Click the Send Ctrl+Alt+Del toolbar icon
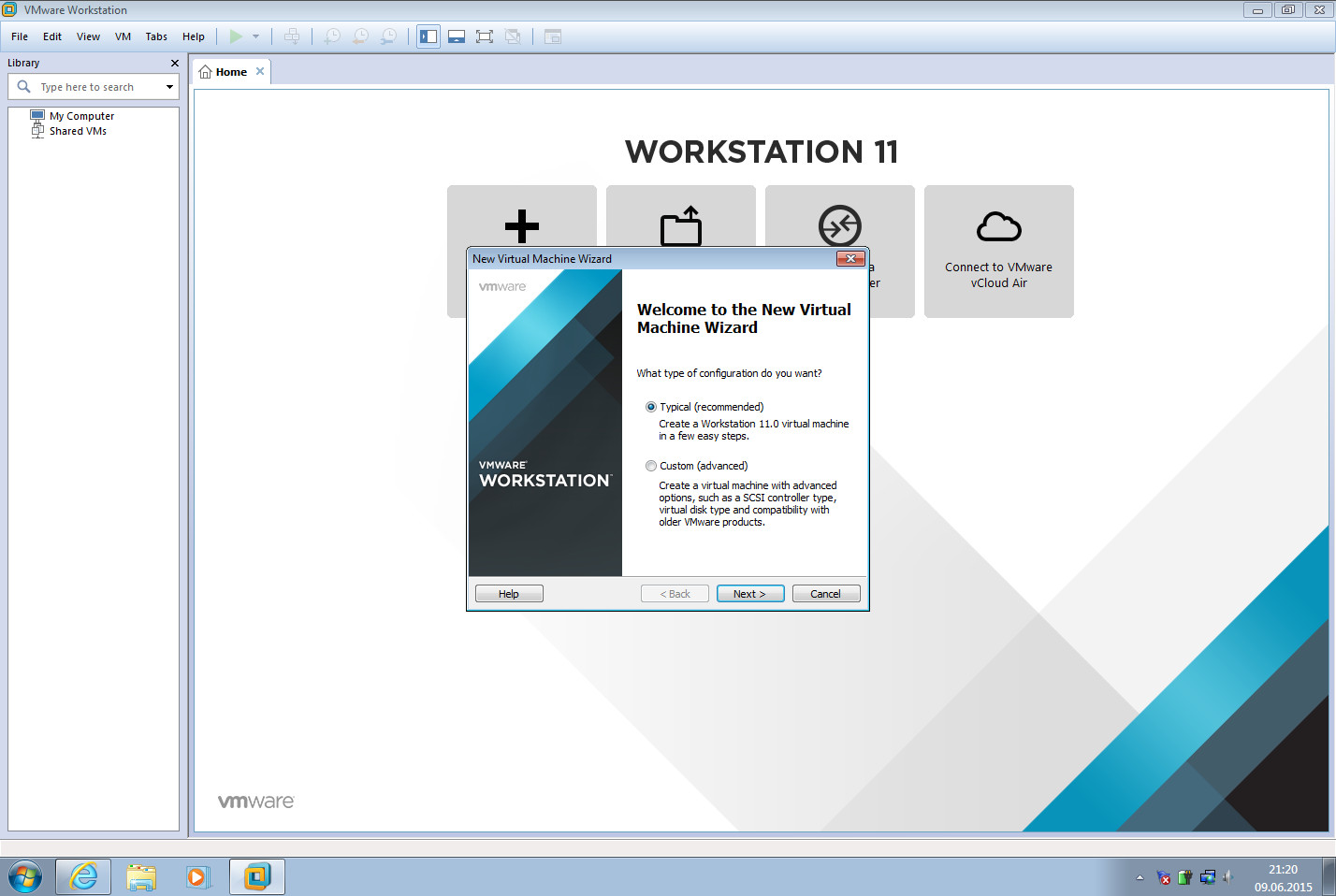 292,36
